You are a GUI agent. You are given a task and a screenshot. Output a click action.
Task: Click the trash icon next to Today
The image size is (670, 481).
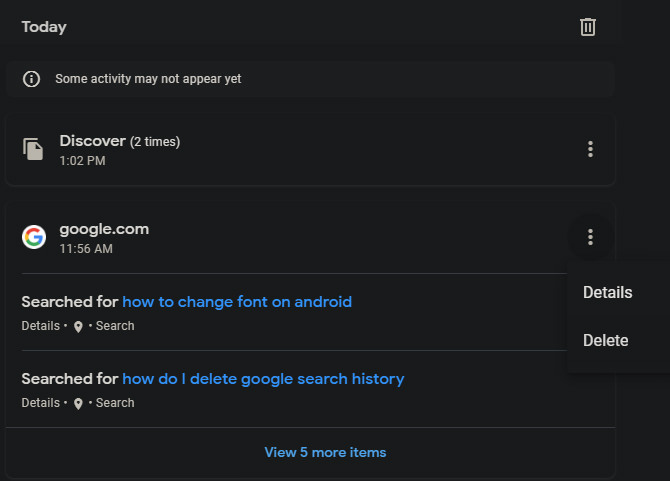[x=588, y=27]
